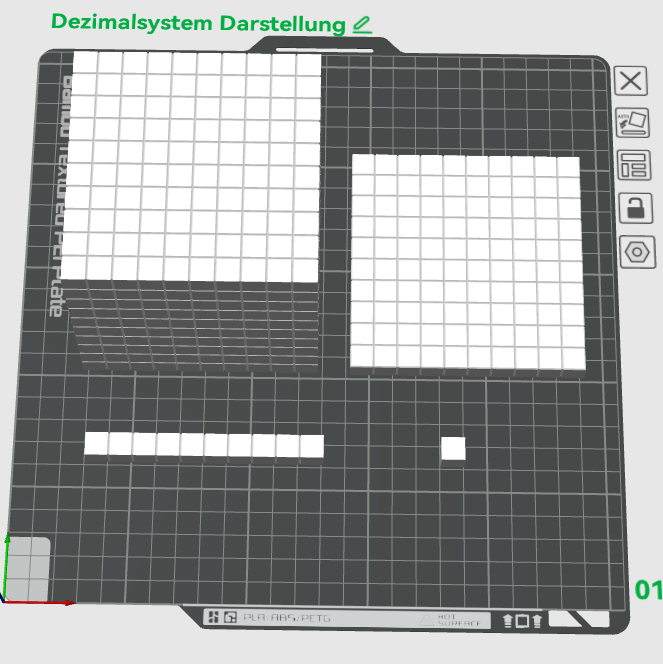Auto-orient objects using the plate icon
The height and width of the screenshot is (664, 663).
(632, 122)
